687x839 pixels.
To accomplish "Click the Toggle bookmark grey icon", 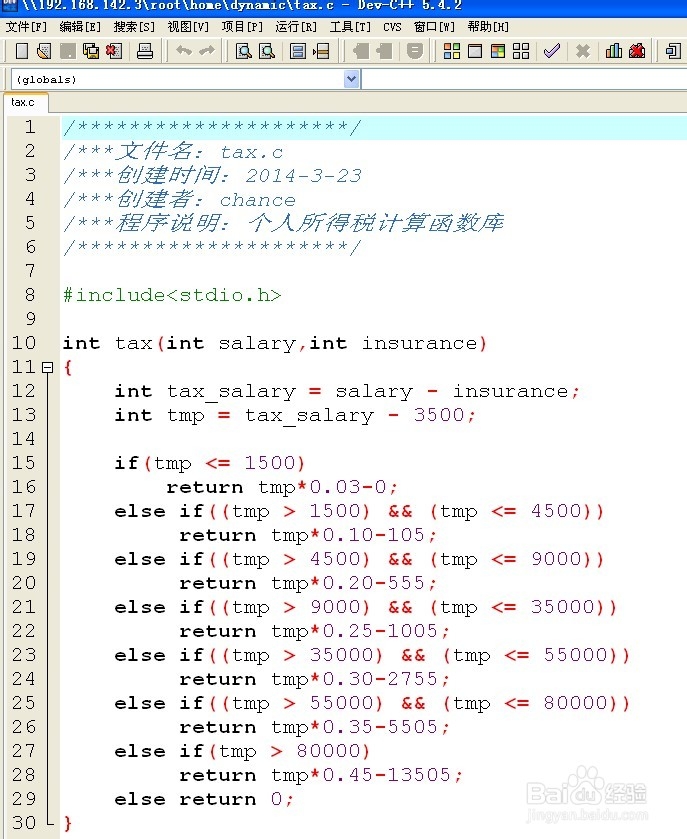I will tap(384, 51).
